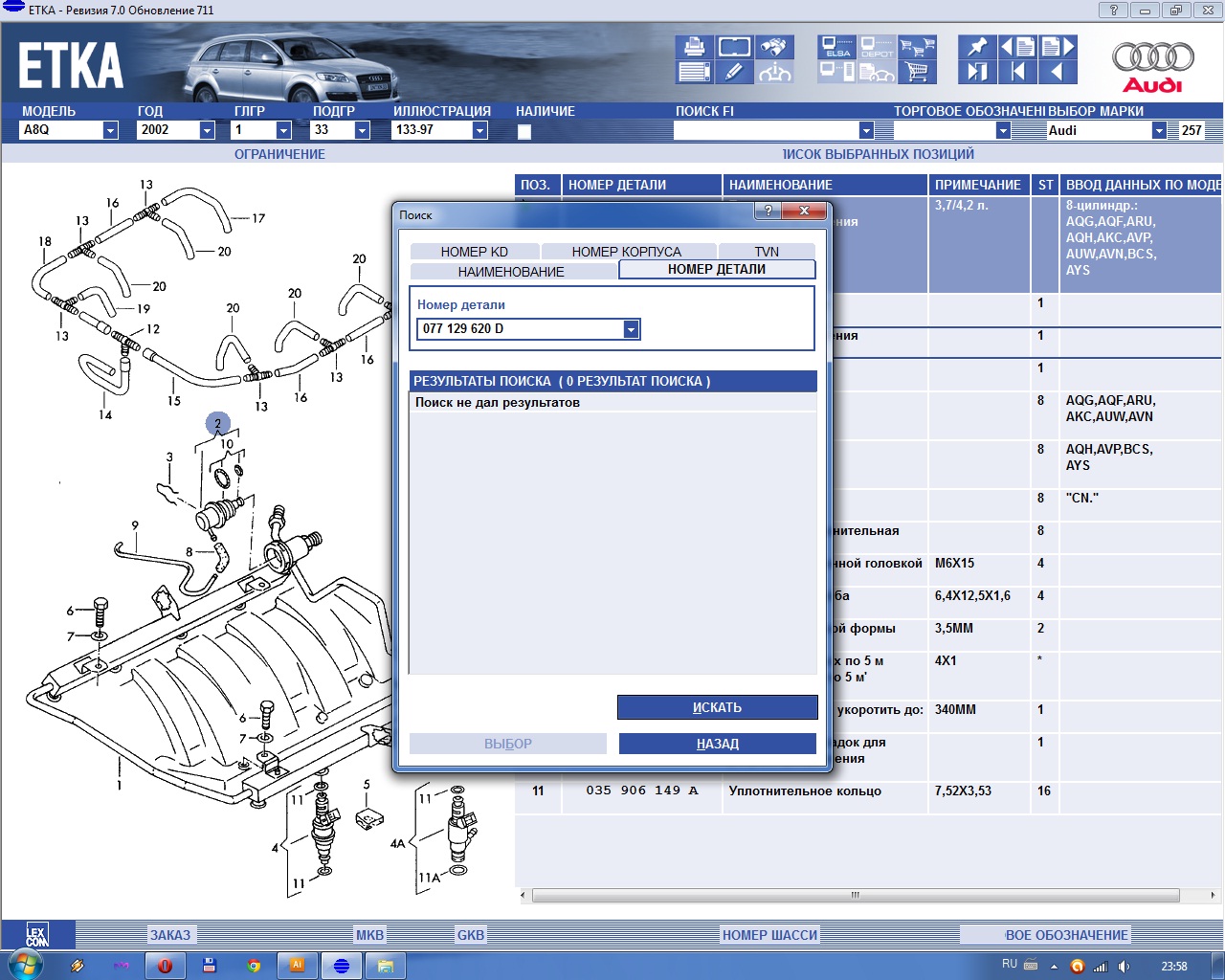Open the Номер детали dropdown arrow

631,329
